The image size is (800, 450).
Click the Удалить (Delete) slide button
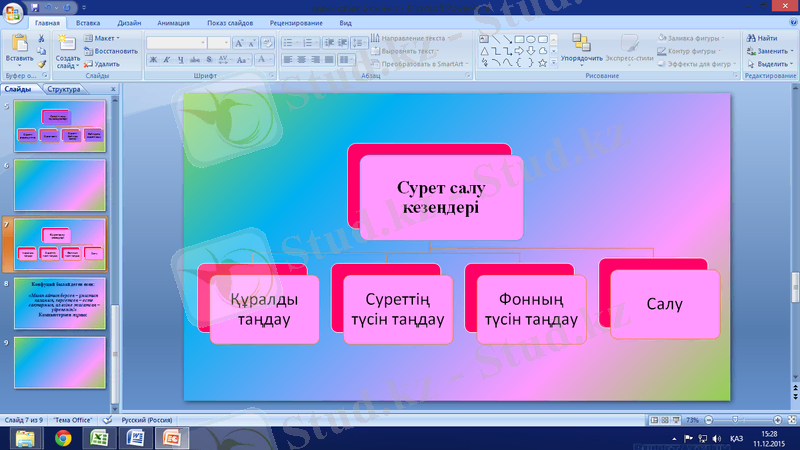(x=106, y=64)
